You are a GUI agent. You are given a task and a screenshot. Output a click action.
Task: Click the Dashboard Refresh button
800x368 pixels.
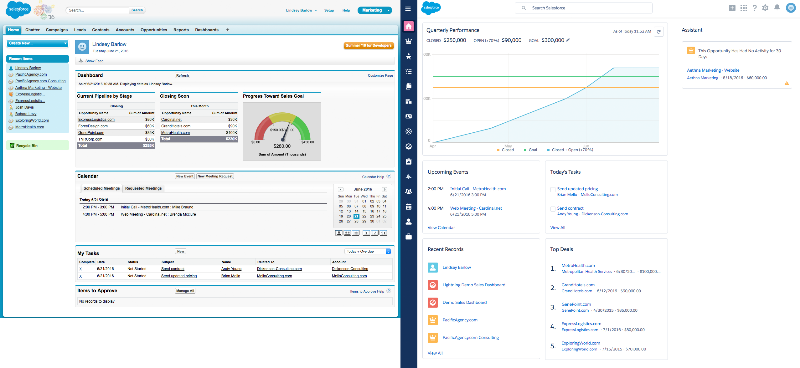183,76
